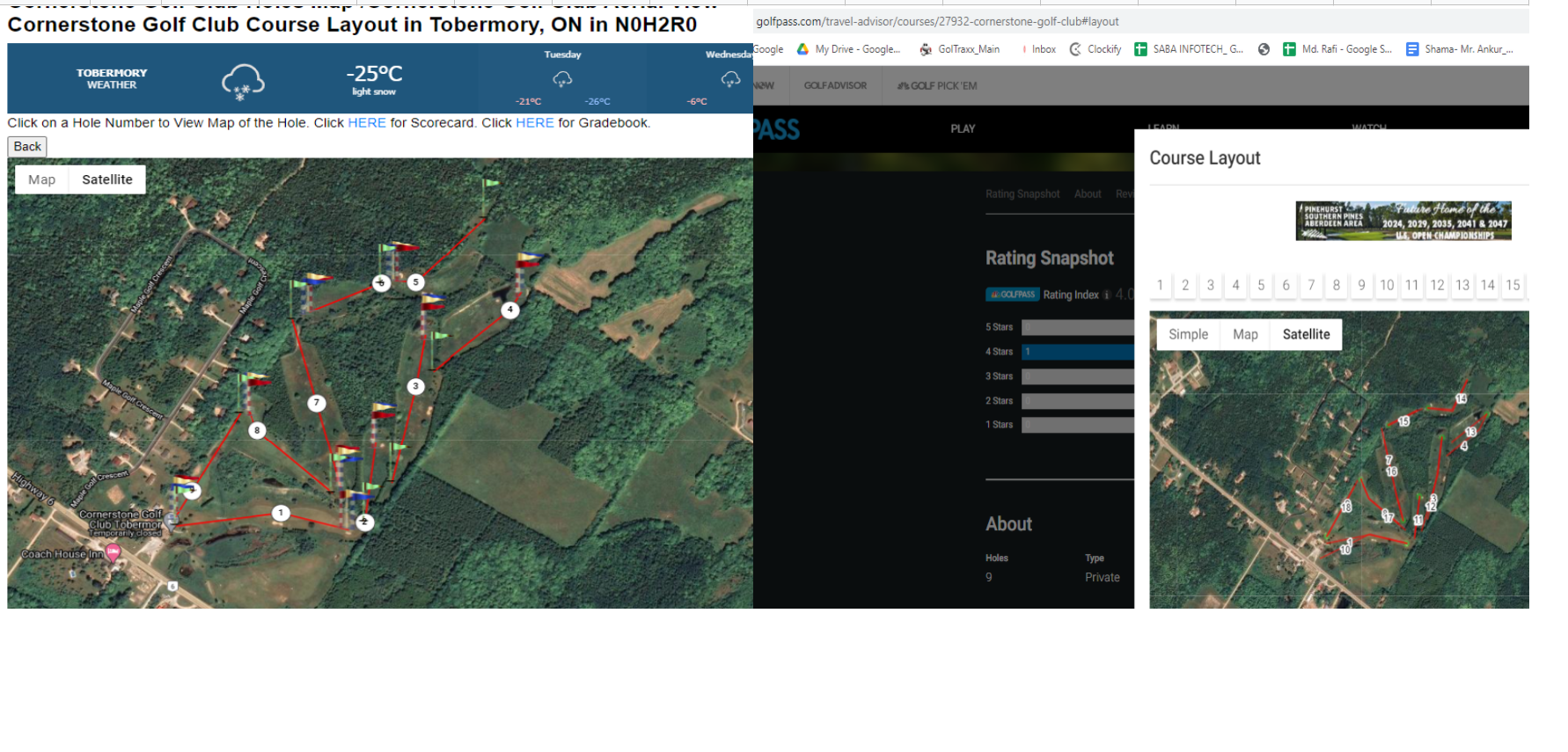
Task: Jump to About via the section nav link
Action: click(x=1088, y=193)
